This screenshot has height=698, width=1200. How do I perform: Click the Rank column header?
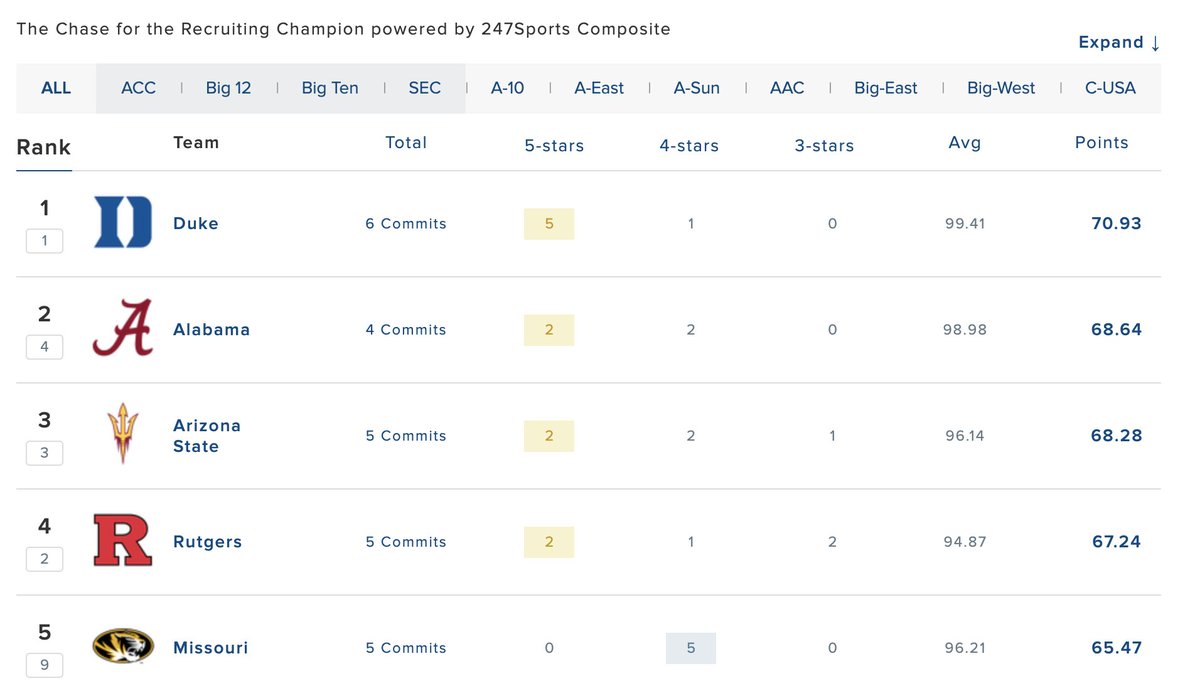(x=44, y=147)
